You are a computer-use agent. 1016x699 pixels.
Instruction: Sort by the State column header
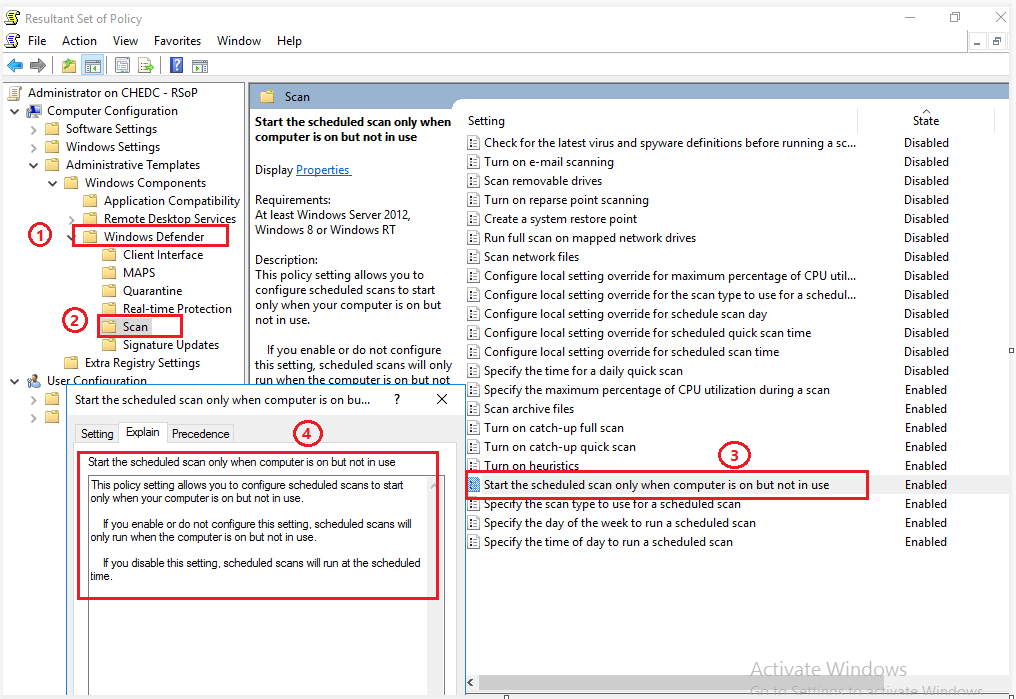click(x=925, y=120)
